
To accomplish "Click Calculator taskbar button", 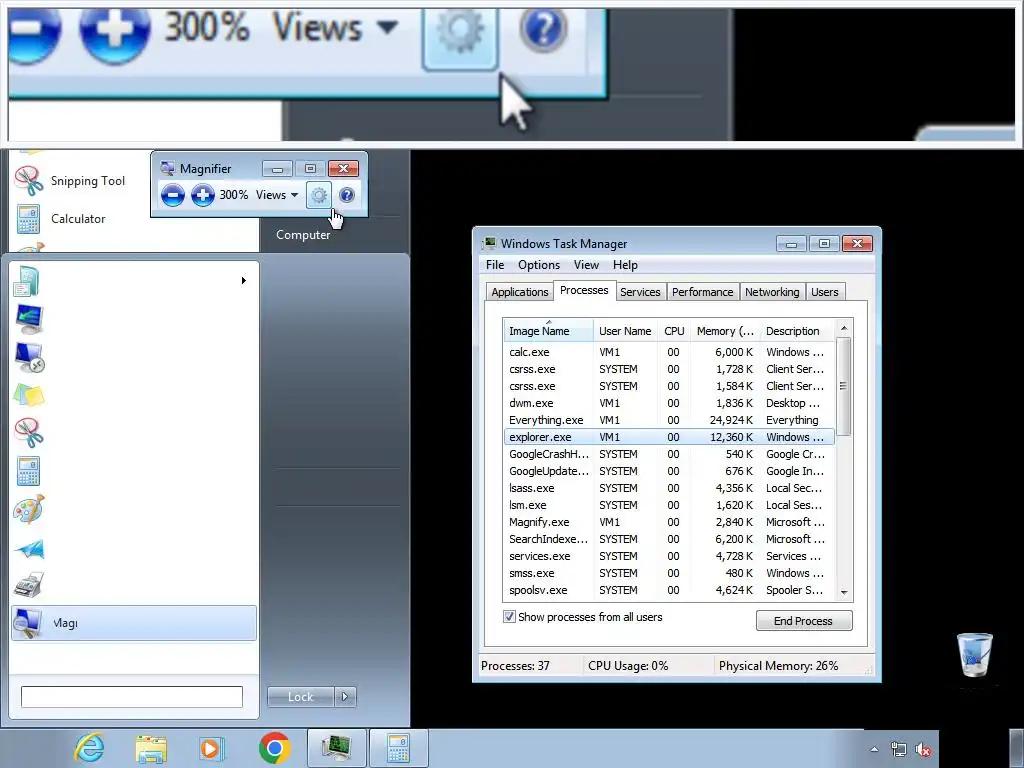I will [398, 748].
